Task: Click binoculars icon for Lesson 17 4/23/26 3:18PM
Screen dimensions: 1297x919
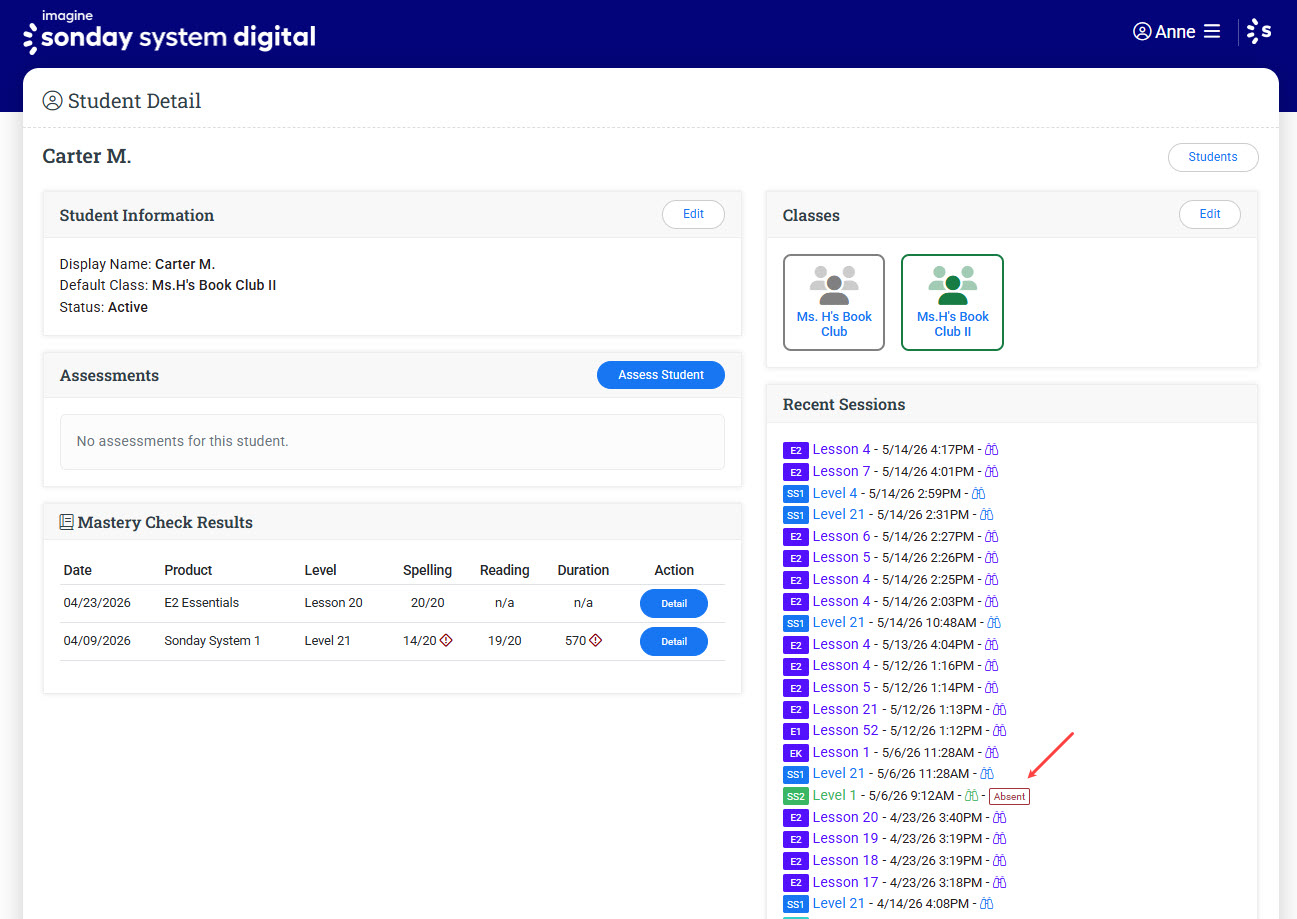Action: (999, 883)
